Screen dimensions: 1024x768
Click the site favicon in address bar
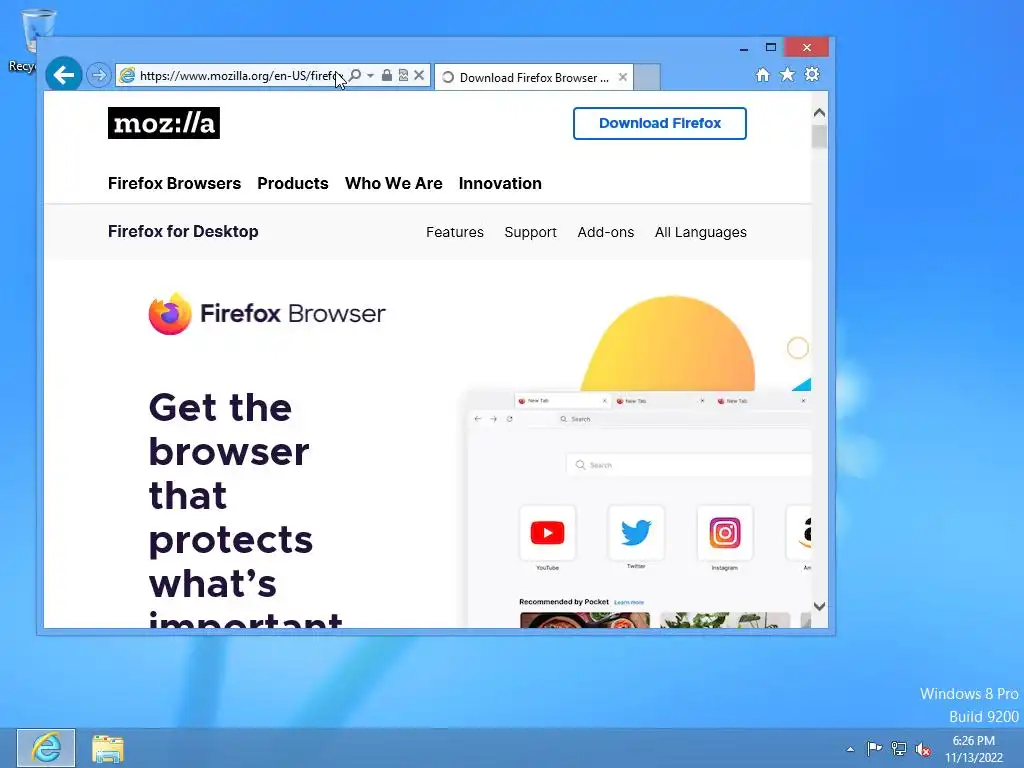(x=128, y=76)
